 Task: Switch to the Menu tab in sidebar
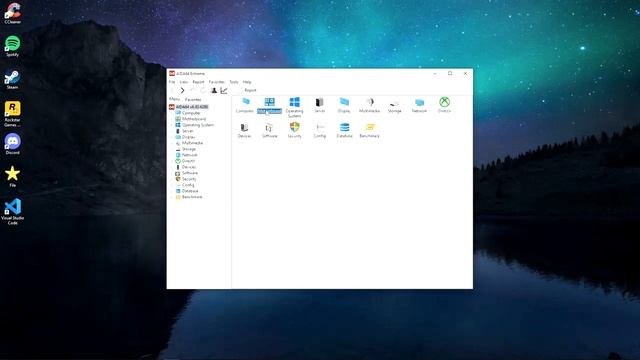coord(175,99)
